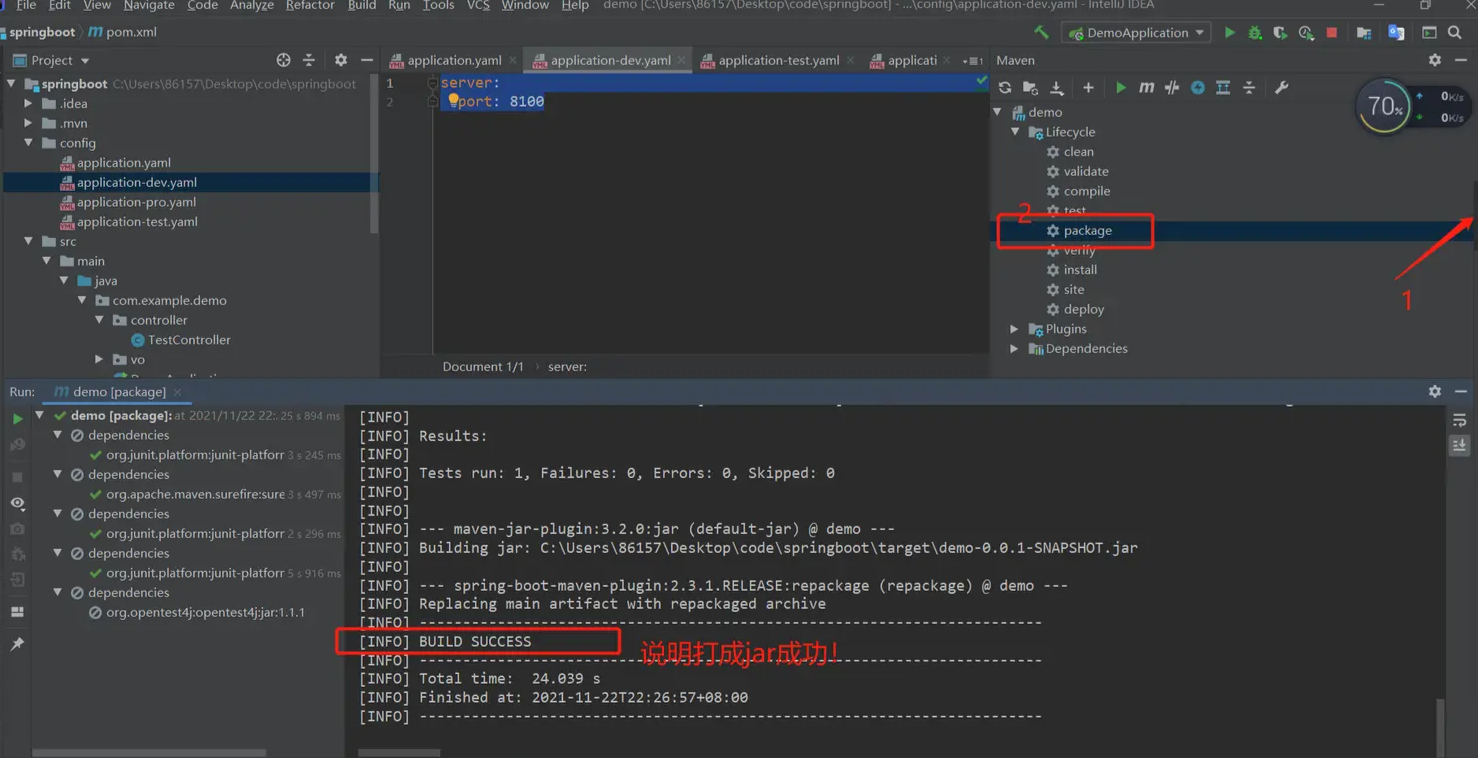Show Maven dependencies diagram icon
1478x758 pixels.
(1223, 88)
